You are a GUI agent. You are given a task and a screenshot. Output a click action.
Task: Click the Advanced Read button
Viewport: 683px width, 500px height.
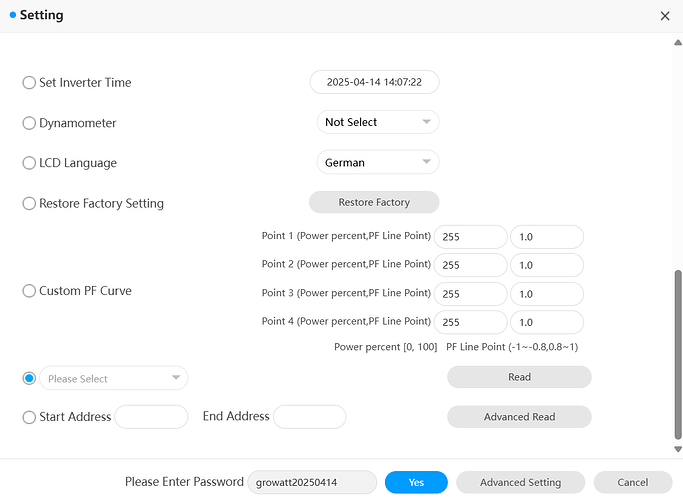point(519,417)
